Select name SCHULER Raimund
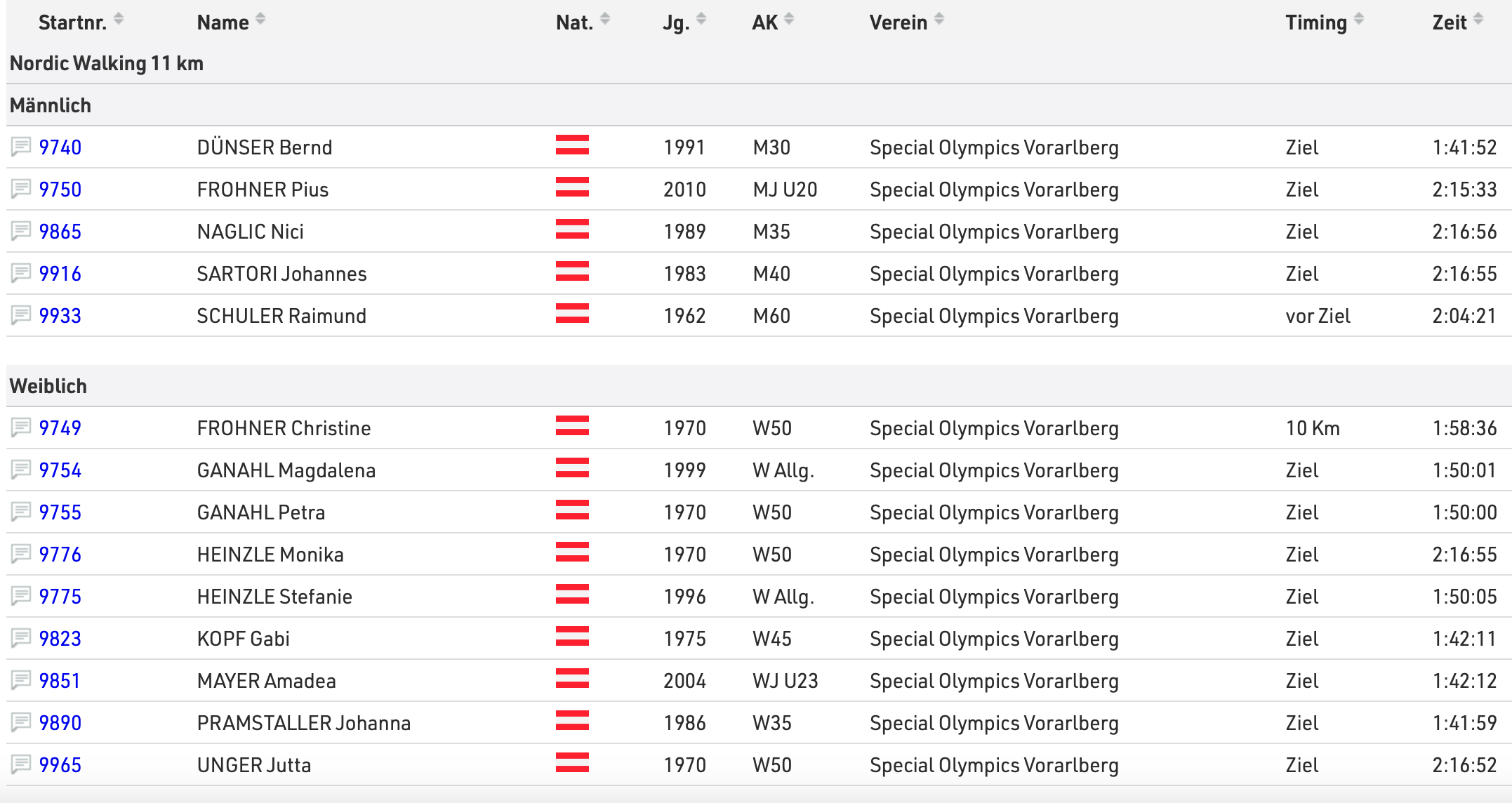 point(281,316)
